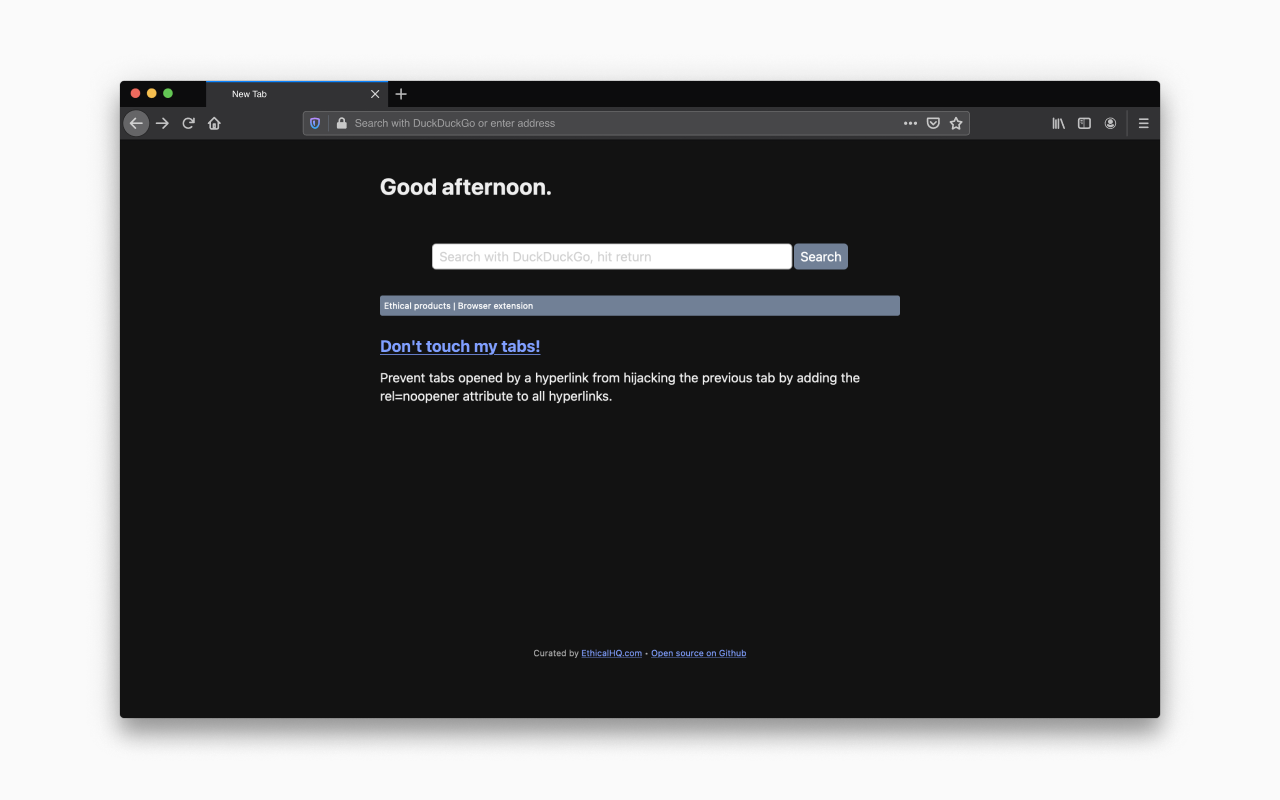Click the DuckDuckGo search box on the page
This screenshot has width=1280, height=800.
612,257
